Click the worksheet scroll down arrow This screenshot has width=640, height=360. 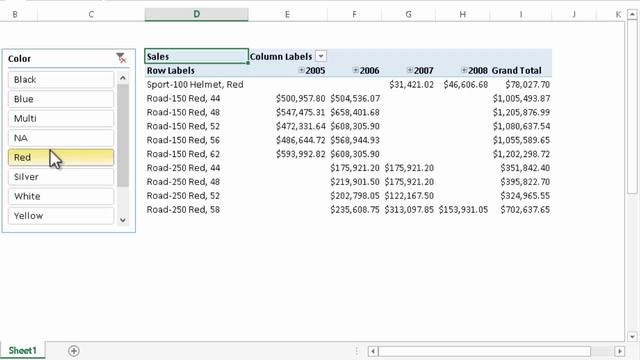click(632, 337)
